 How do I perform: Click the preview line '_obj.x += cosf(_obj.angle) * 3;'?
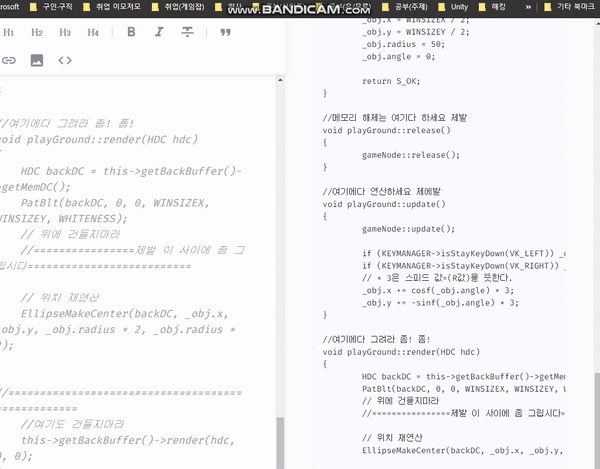pos(438,290)
